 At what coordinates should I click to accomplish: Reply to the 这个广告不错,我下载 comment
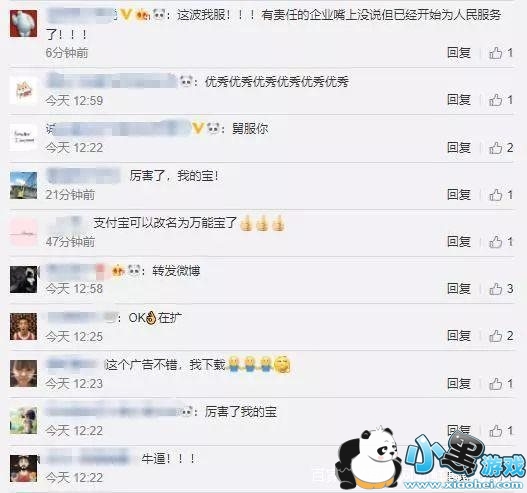pyautogui.click(x=458, y=383)
